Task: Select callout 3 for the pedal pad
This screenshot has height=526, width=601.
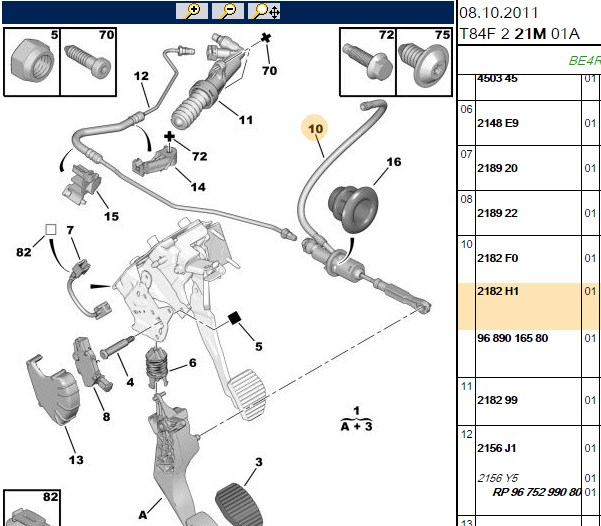Action: 259,462
